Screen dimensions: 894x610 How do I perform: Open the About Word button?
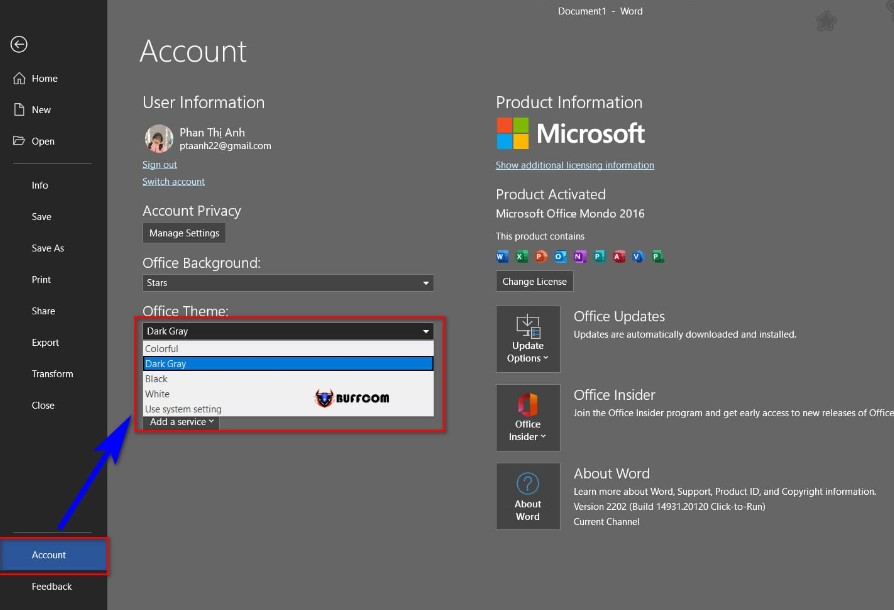(528, 496)
